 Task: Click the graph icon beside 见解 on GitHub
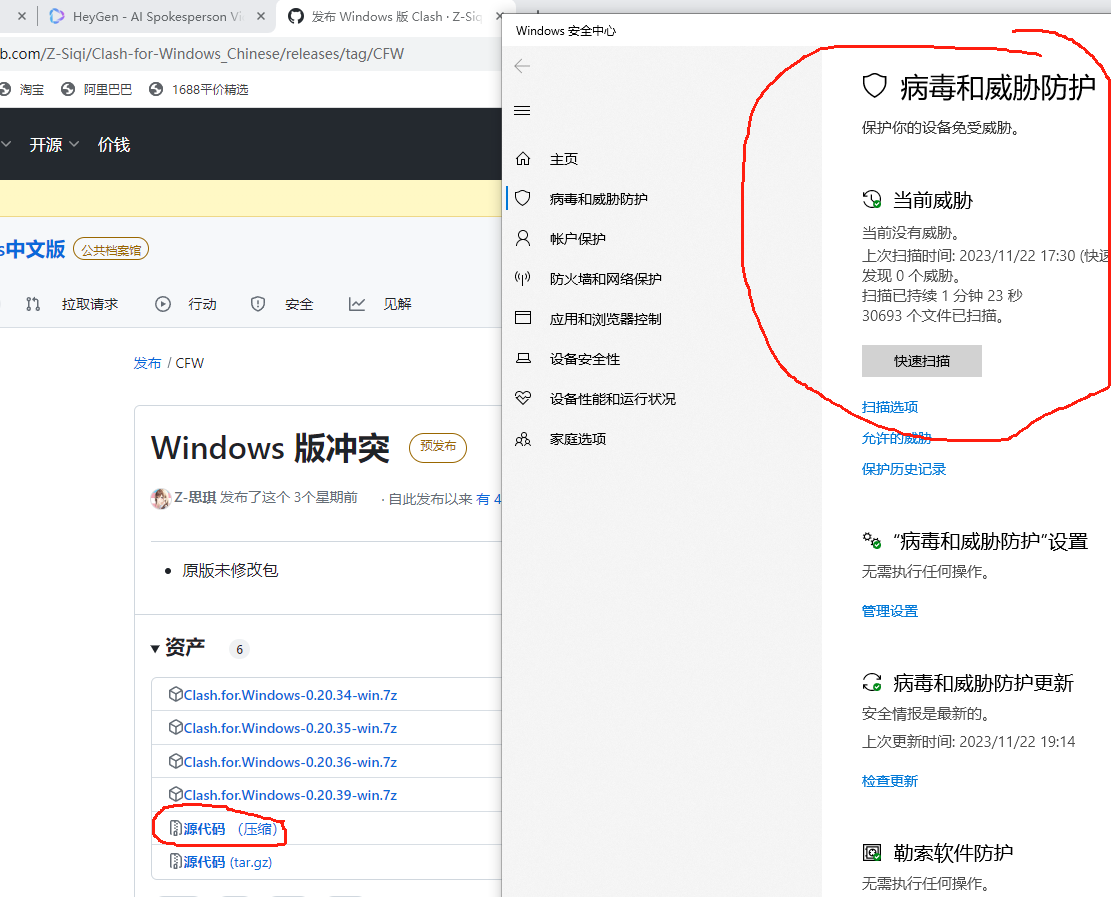coord(356,304)
